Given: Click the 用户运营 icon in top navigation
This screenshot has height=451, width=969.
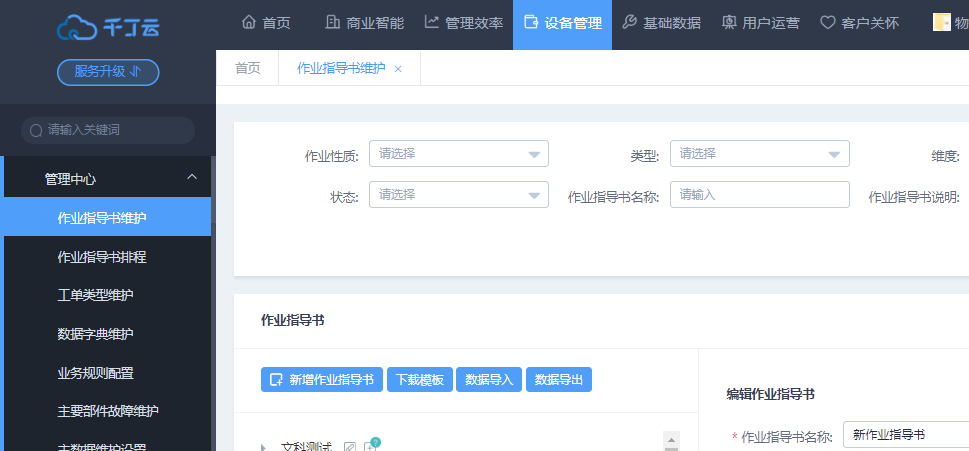Looking at the screenshot, I should pos(729,23).
